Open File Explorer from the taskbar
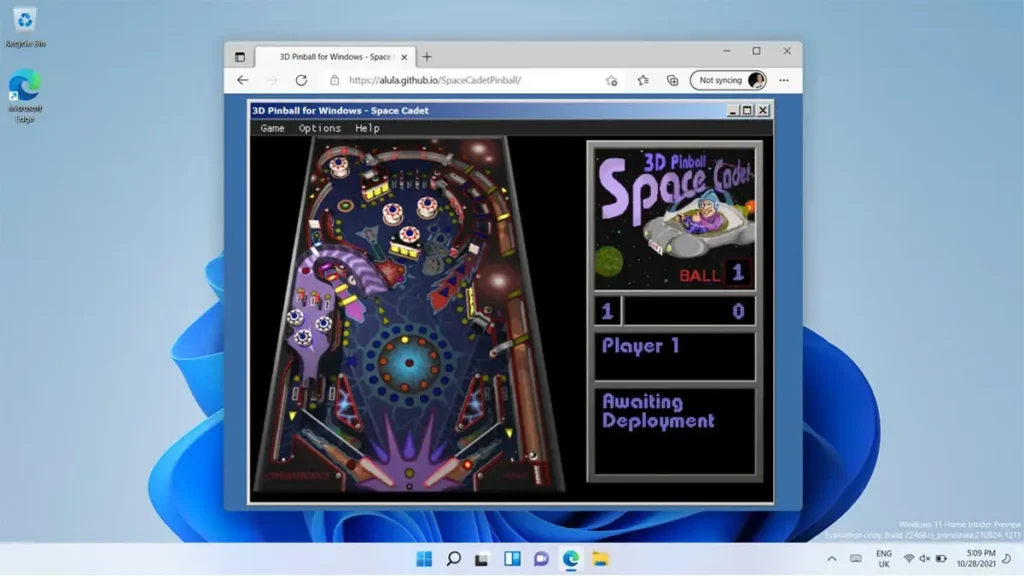1024x576 pixels. pyautogui.click(x=600, y=559)
